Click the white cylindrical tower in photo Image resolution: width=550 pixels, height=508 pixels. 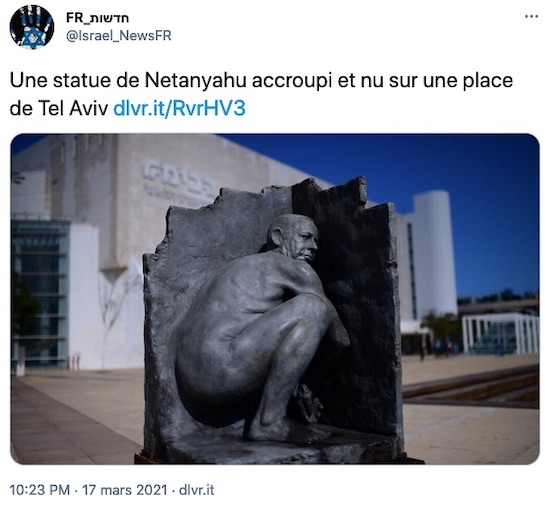435,253
